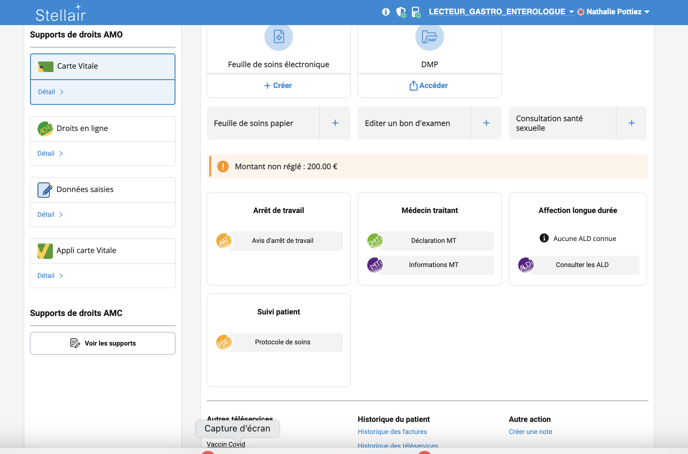The image size is (688, 454).
Task: Click Créer une note link
Action: coord(530,432)
